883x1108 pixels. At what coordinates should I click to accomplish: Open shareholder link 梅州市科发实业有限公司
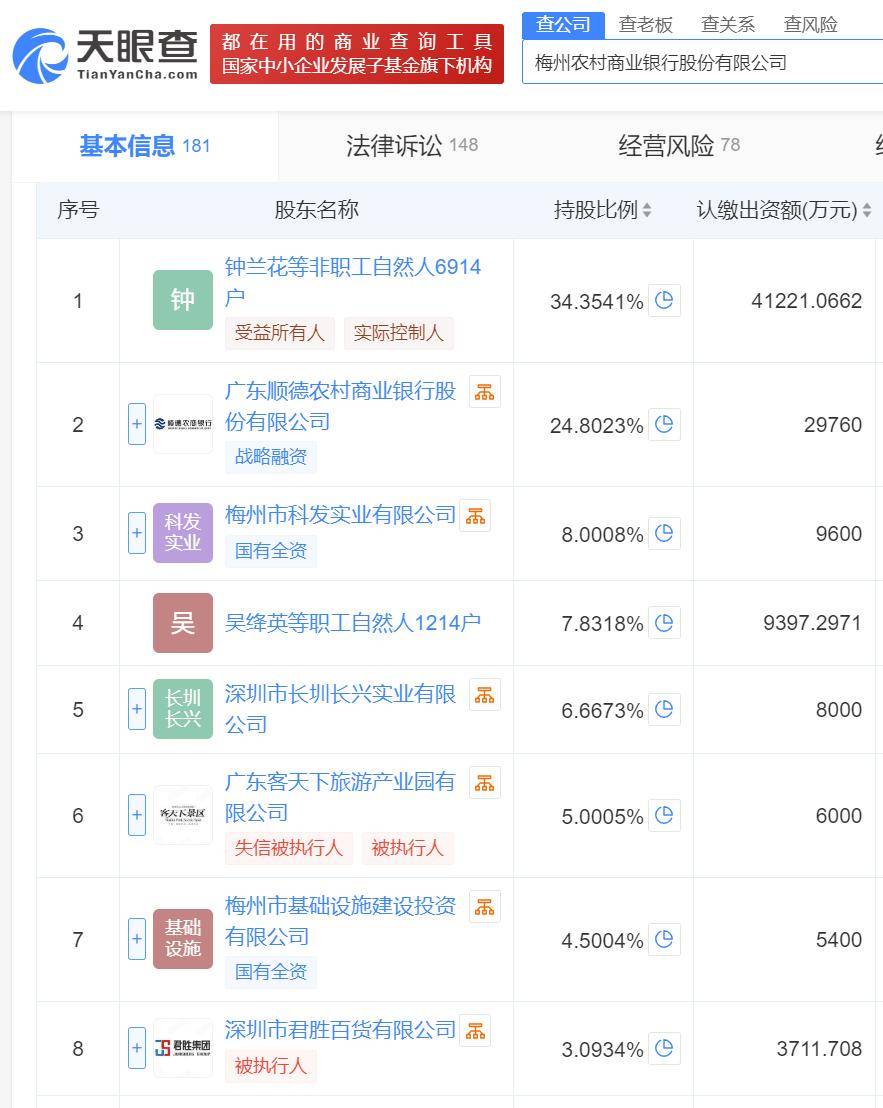tap(340, 515)
